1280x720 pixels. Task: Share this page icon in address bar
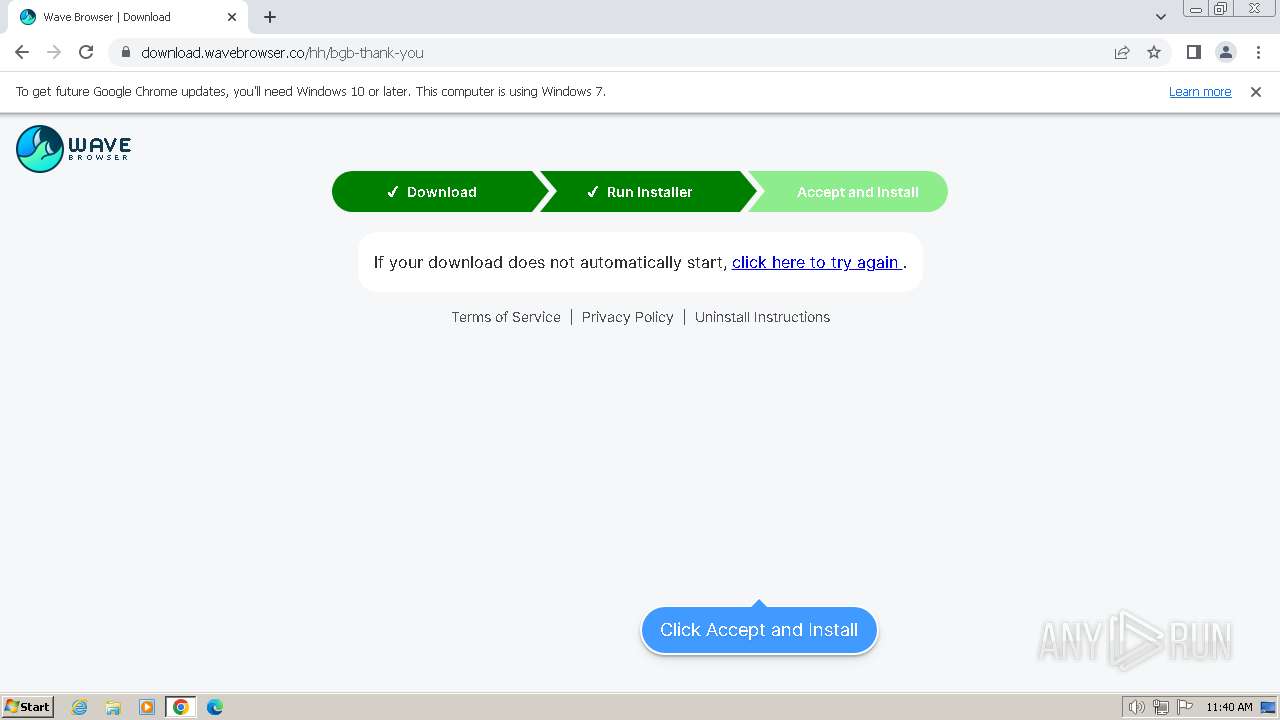tap(1122, 52)
